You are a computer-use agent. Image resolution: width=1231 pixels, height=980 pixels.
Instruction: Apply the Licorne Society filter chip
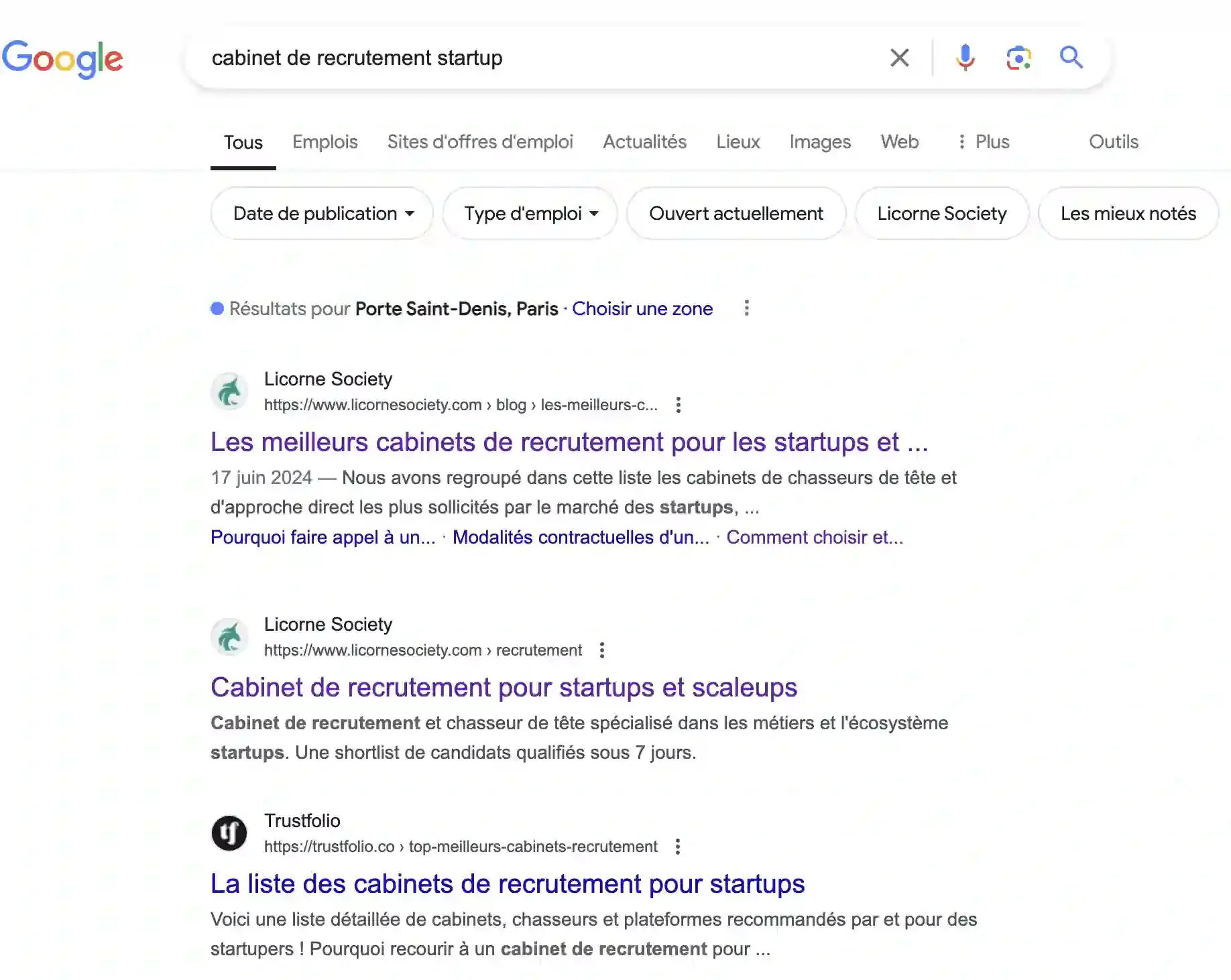941,213
